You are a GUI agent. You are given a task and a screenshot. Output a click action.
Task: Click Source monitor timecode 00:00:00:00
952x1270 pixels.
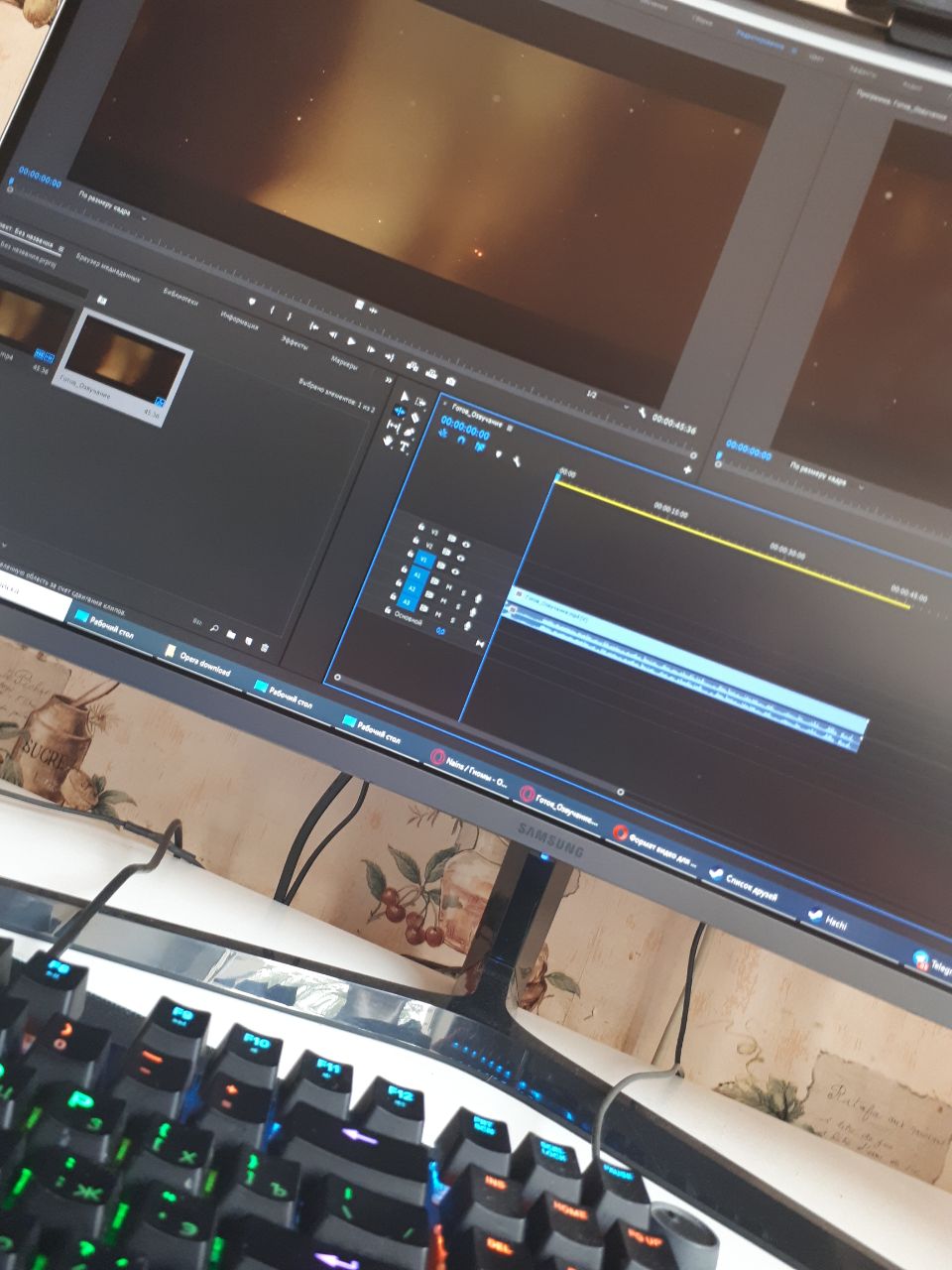pyautogui.click(x=40, y=180)
